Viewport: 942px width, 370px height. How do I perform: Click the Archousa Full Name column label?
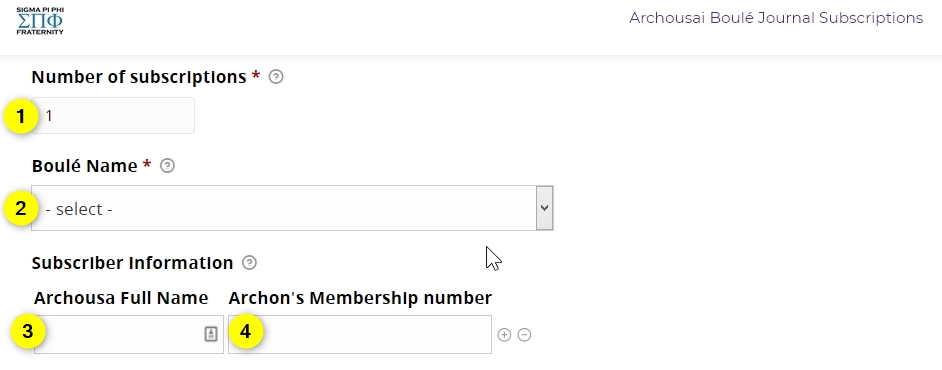coord(121,298)
